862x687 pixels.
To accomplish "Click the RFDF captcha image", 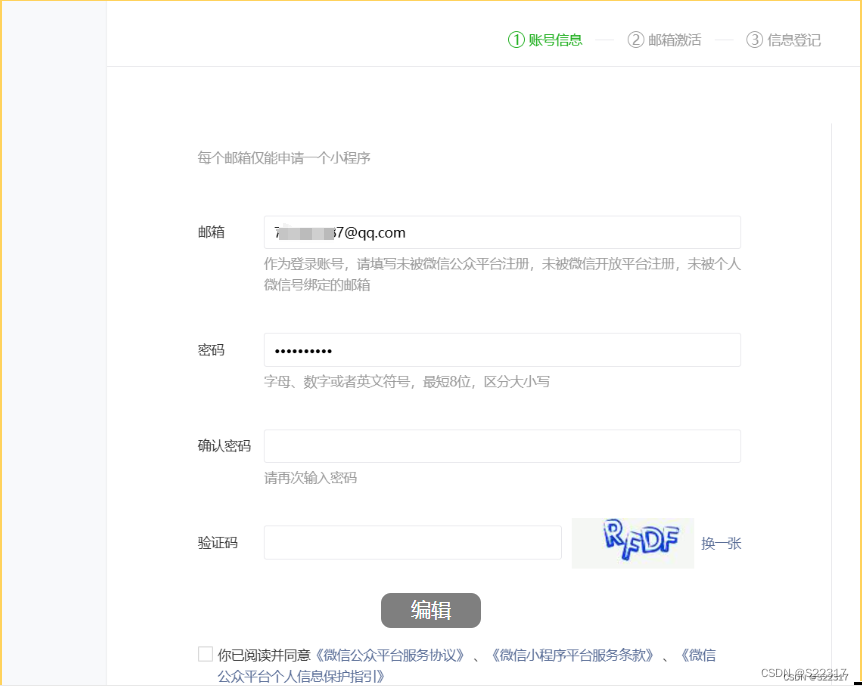I will tap(632, 542).
